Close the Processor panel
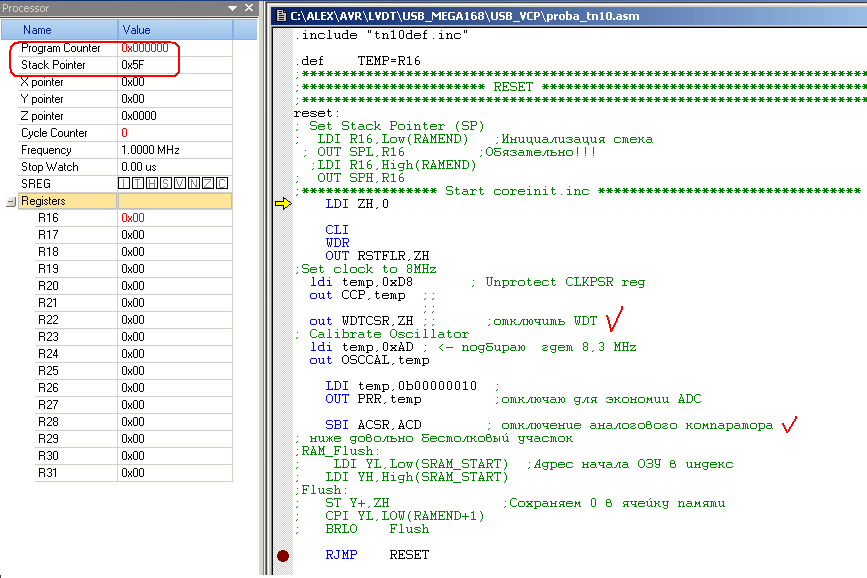Screen dimensions: 867x578 pos(249,8)
